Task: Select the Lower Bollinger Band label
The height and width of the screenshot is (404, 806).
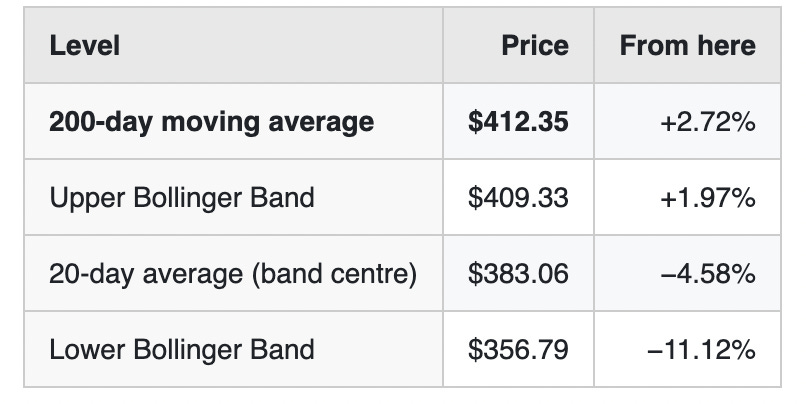Action: [181, 350]
